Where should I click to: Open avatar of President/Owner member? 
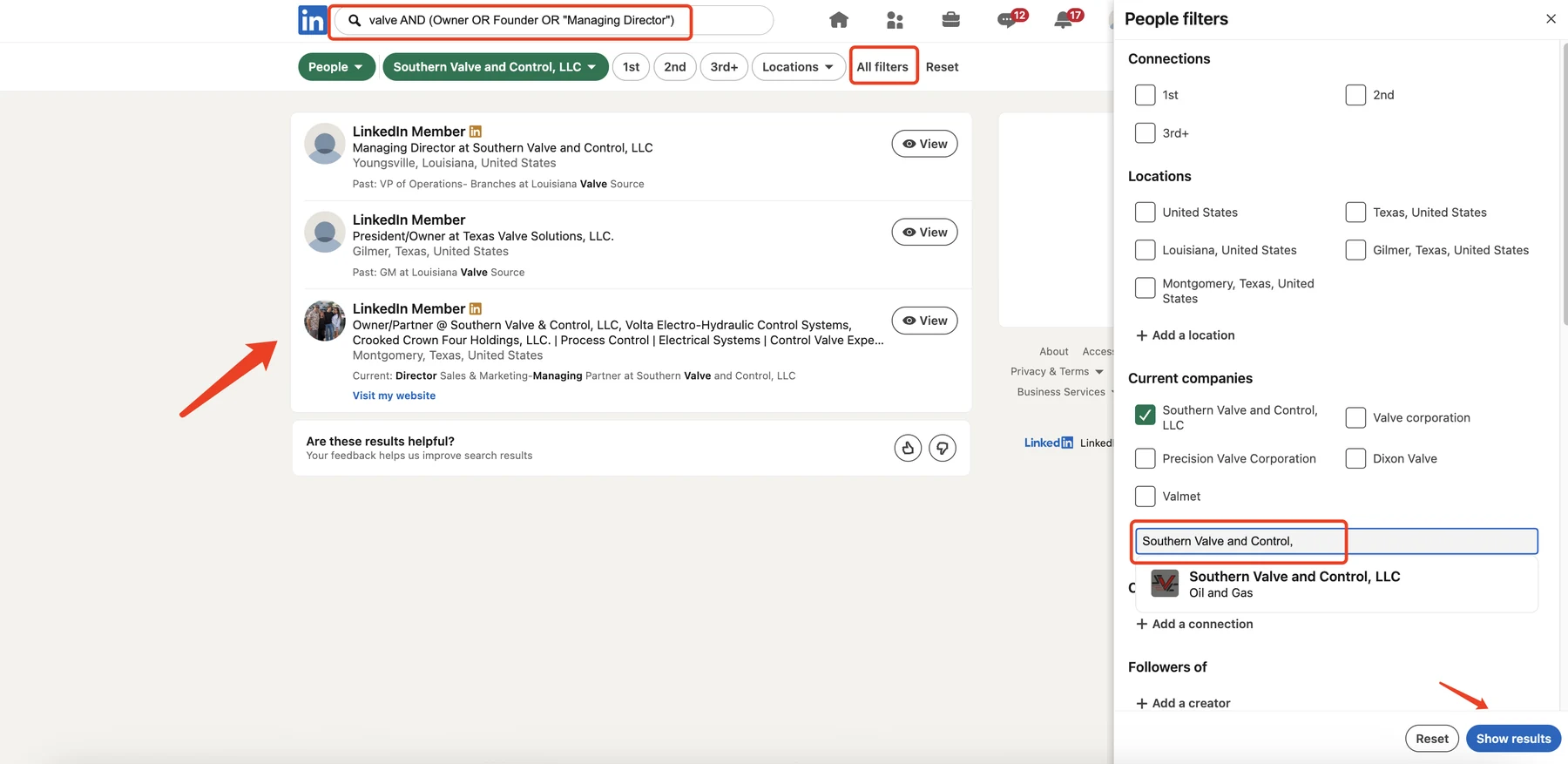point(325,232)
